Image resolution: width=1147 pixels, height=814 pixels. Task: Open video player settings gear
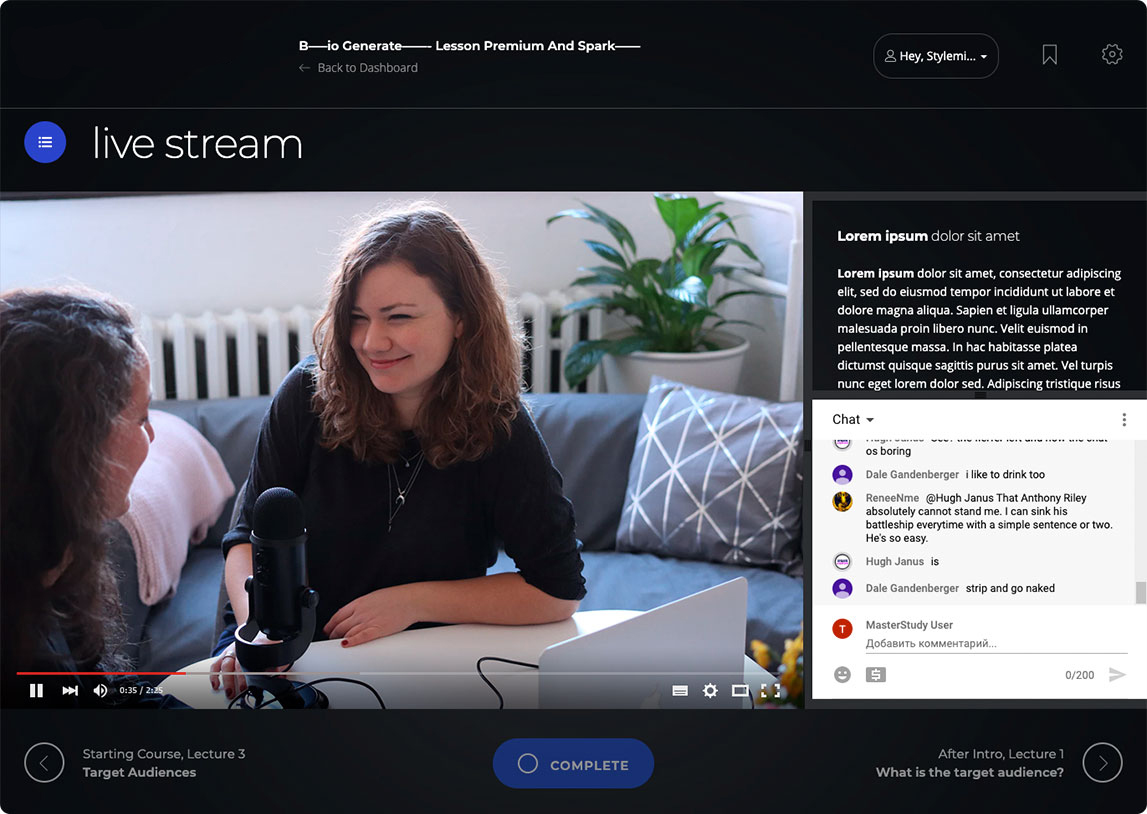coord(710,690)
